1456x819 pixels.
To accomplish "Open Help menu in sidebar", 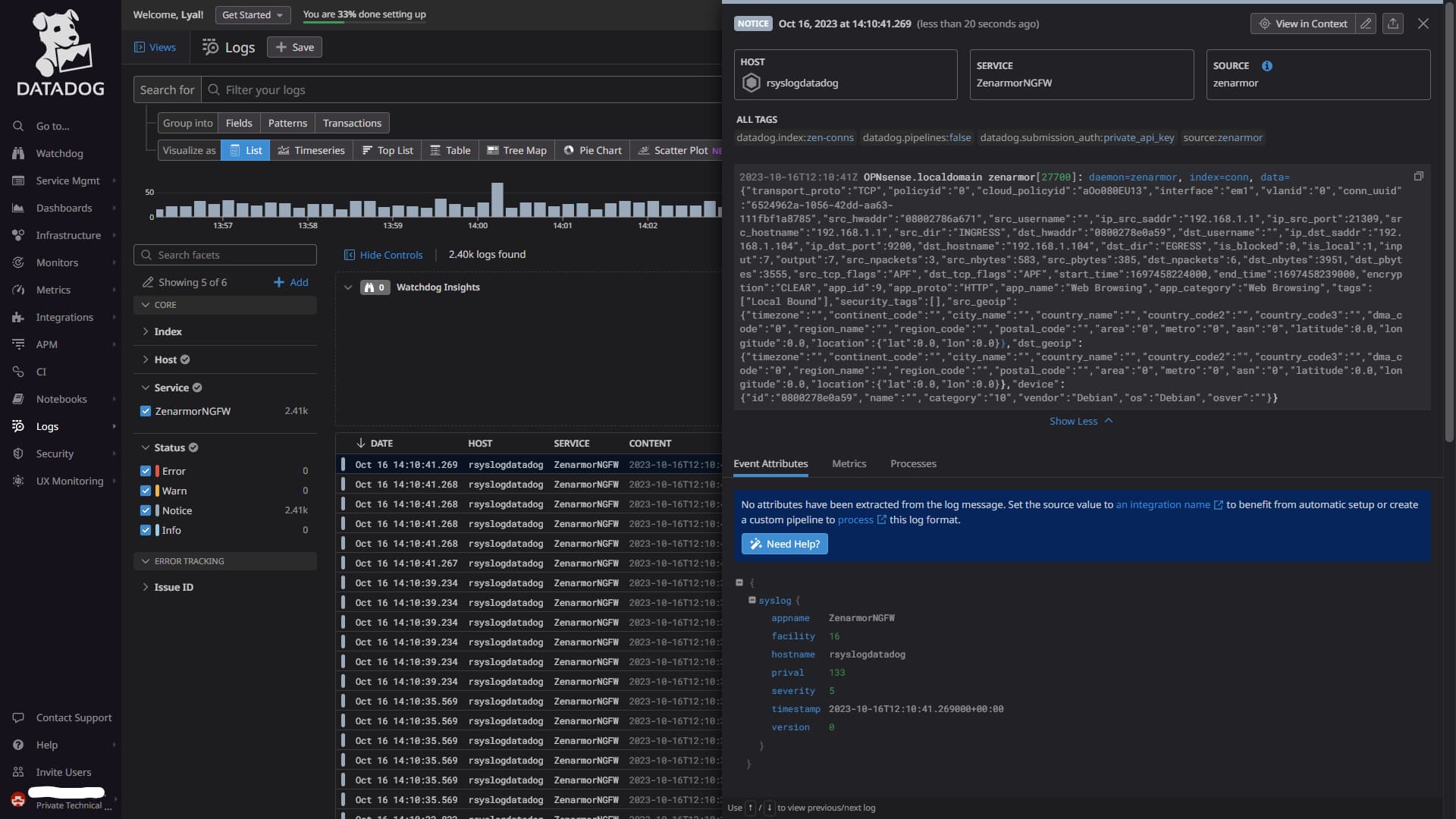I will pyautogui.click(x=46, y=745).
